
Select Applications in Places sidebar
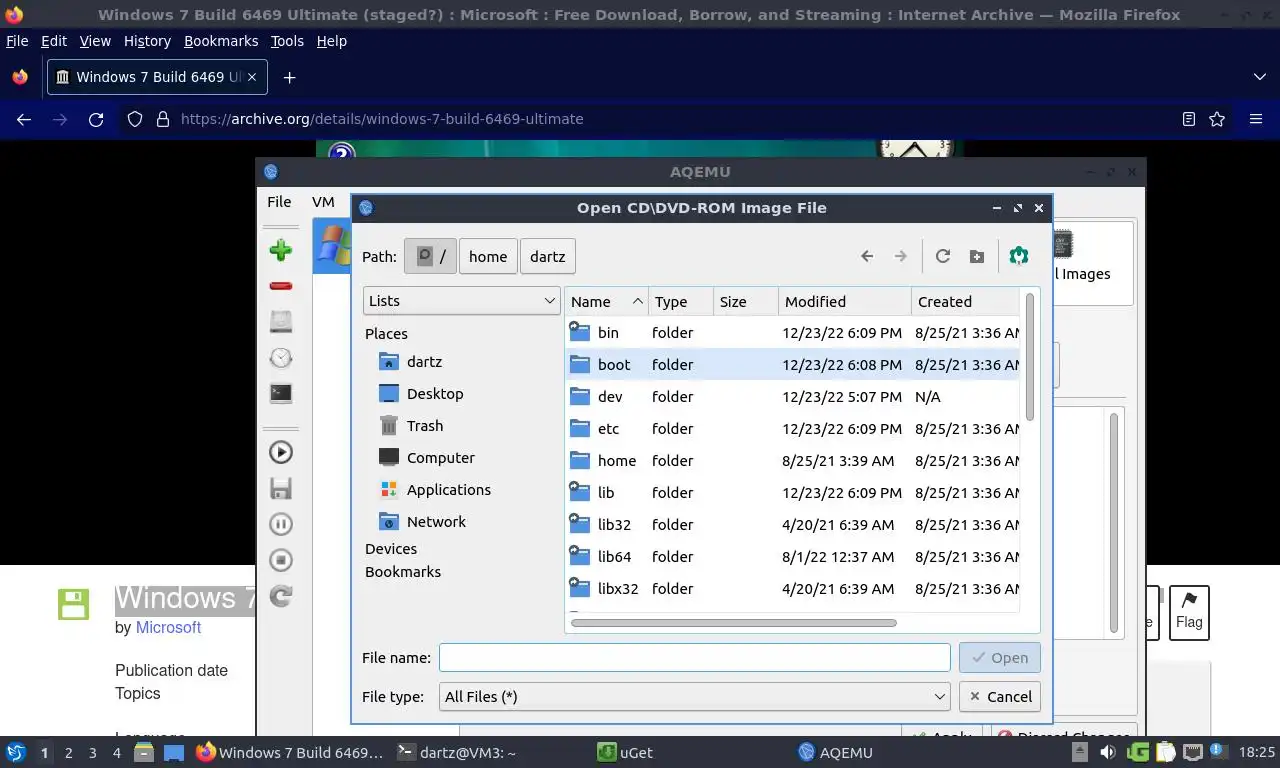(448, 489)
